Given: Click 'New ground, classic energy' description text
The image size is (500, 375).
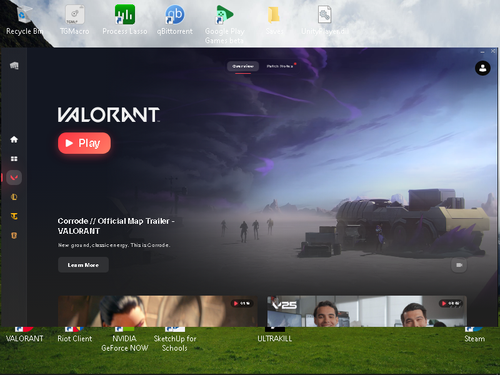Looking at the screenshot, I should coord(114,245).
